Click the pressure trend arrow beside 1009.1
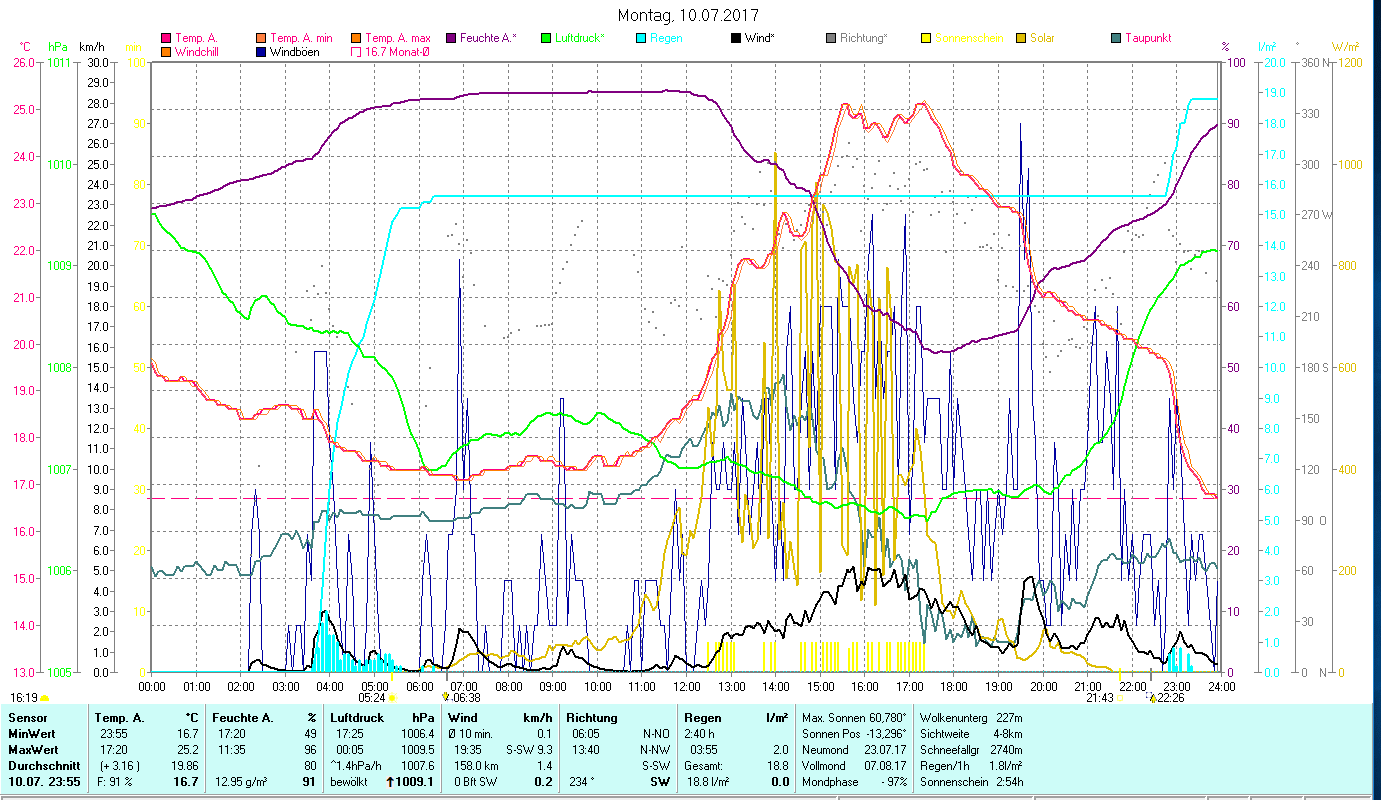Viewport: 1381px width, 800px height. 390,782
